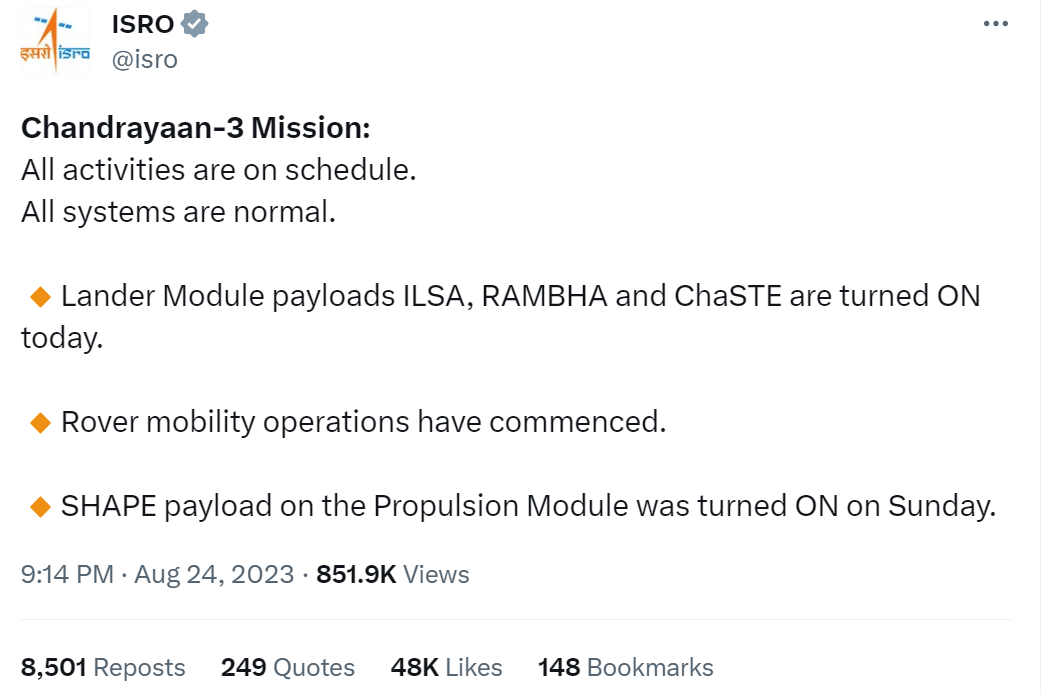The width and height of the screenshot is (1043, 695).
Task: Click the orange diamond before SHAPE payload
Action: point(41,506)
